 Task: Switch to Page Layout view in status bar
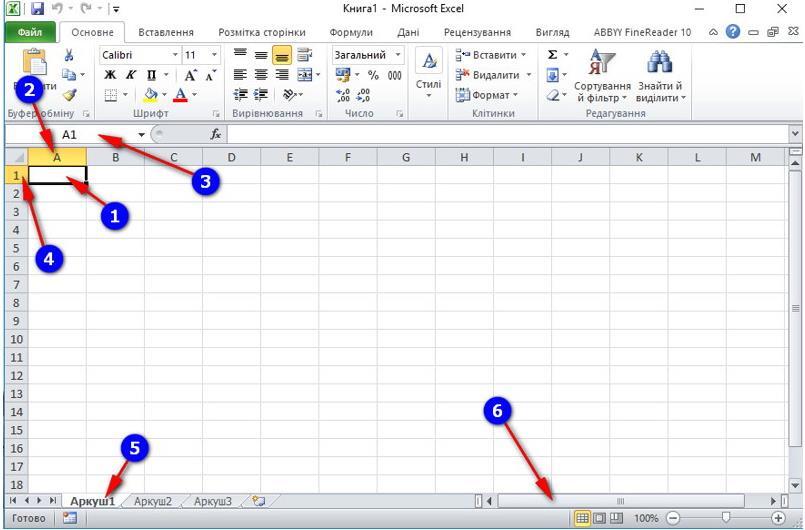(599, 518)
